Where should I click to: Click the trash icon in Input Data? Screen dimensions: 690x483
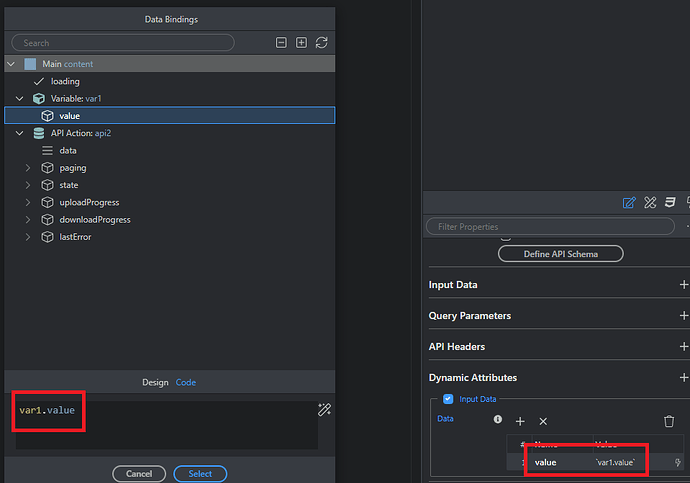tap(669, 422)
